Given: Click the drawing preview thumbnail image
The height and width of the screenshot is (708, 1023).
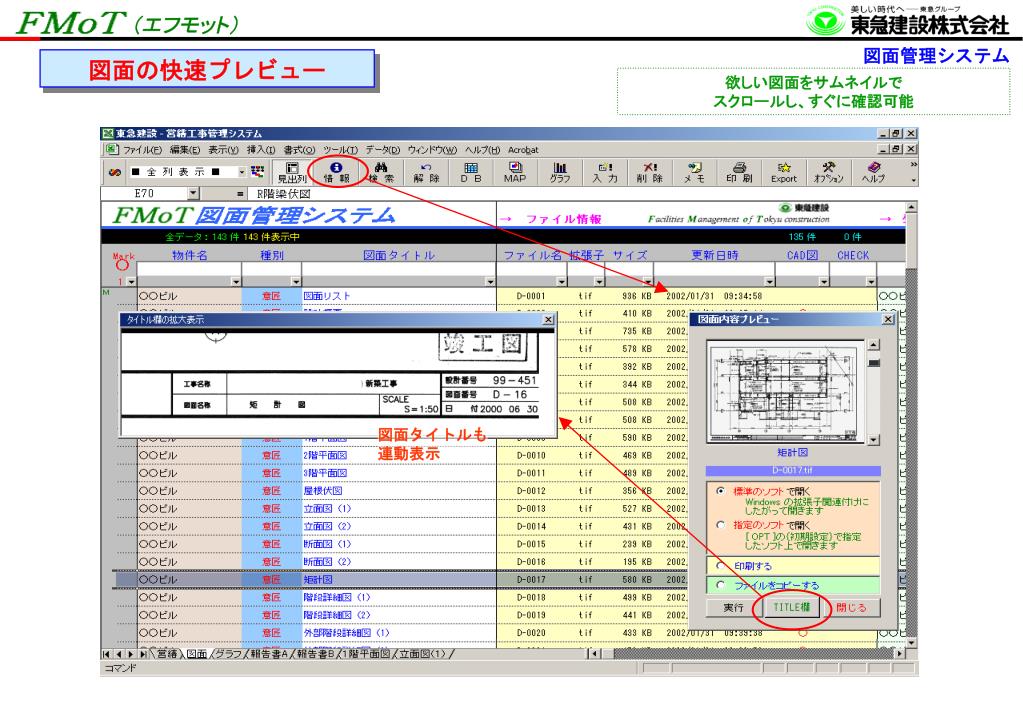Looking at the screenshot, I should coord(786,392).
